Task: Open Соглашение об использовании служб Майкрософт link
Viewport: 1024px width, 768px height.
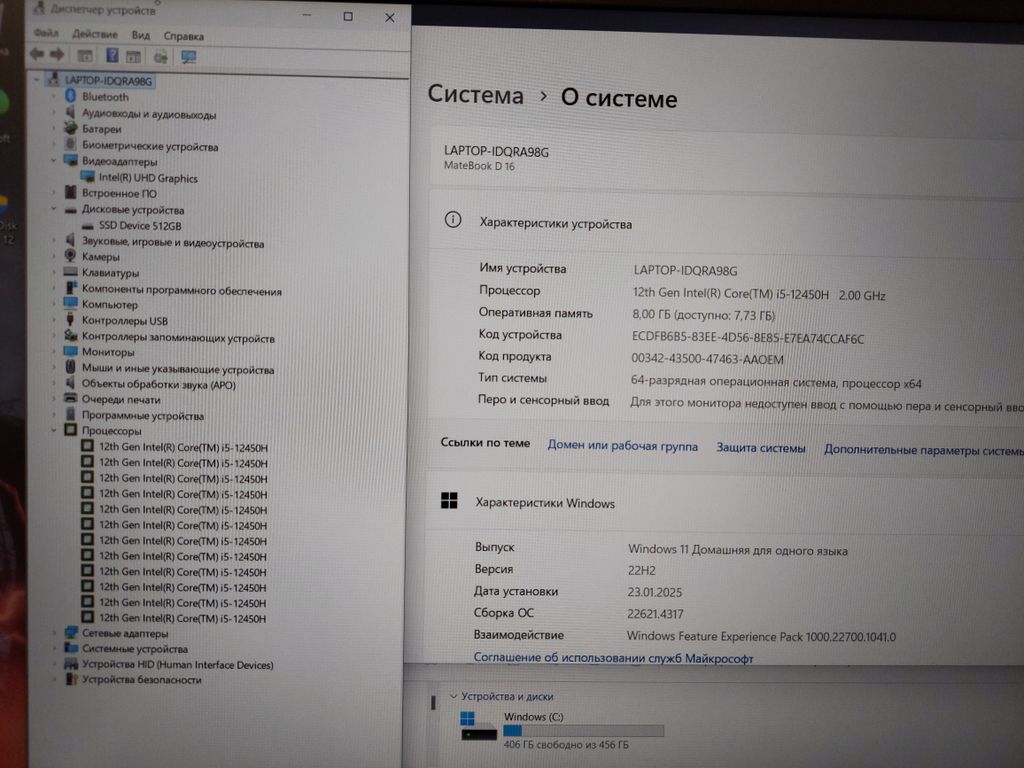Action: [x=613, y=658]
